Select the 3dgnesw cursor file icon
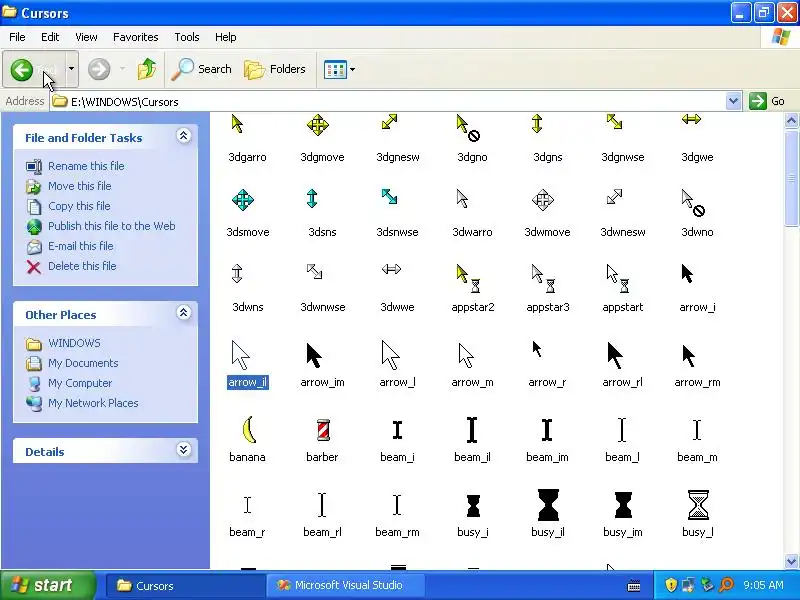 point(389,122)
